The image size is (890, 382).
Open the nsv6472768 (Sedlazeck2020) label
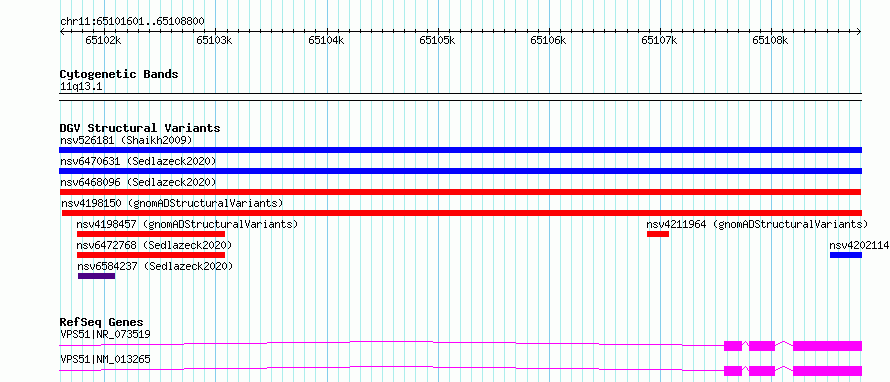click(154, 245)
